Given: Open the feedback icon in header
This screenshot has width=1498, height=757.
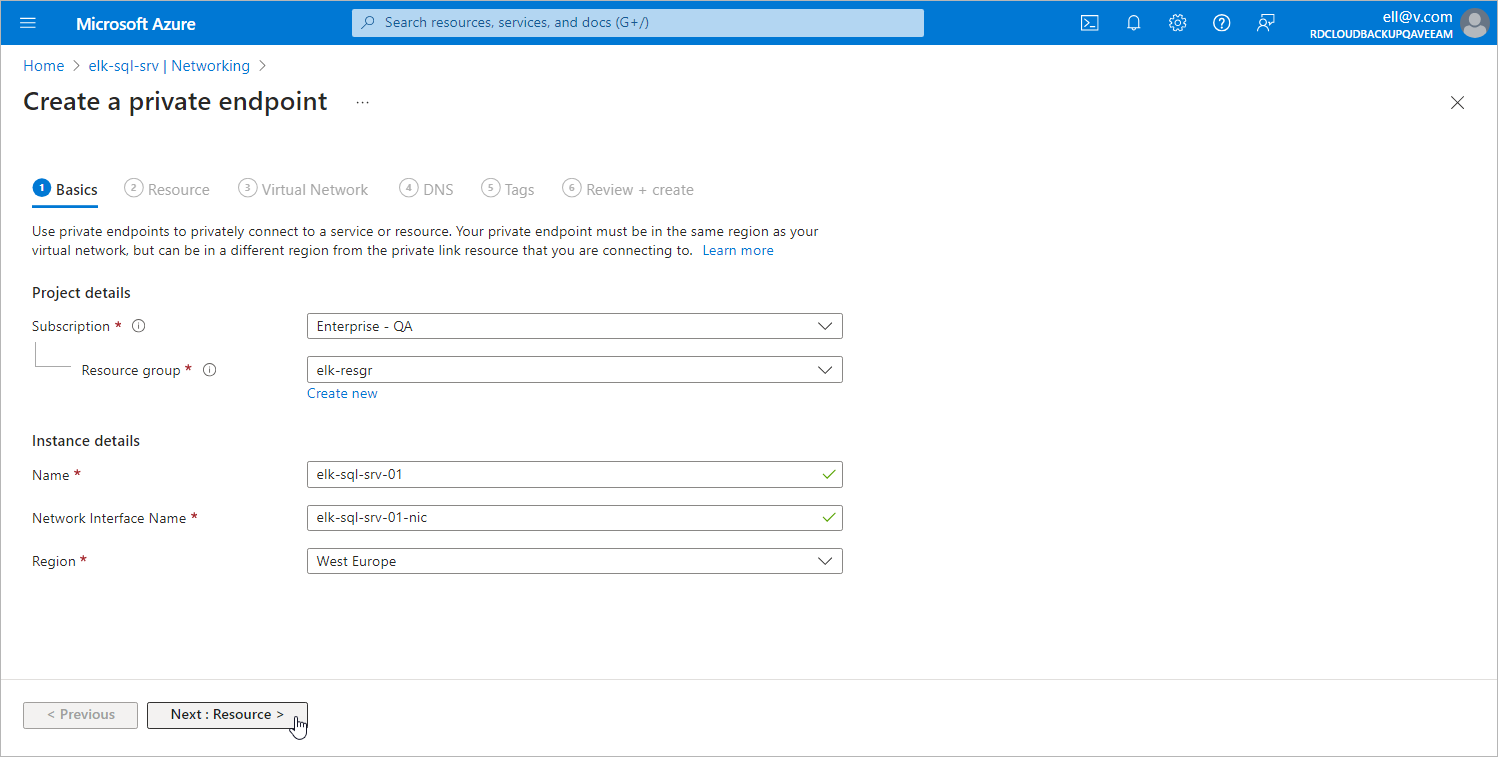Looking at the screenshot, I should click(x=1266, y=23).
